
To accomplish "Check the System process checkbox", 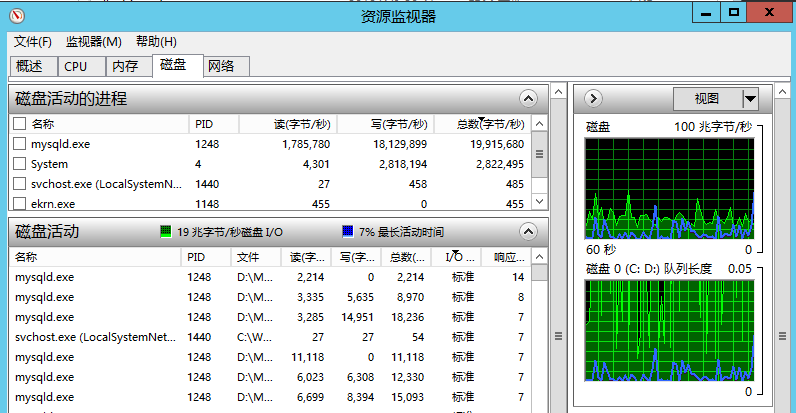I will [x=19, y=164].
